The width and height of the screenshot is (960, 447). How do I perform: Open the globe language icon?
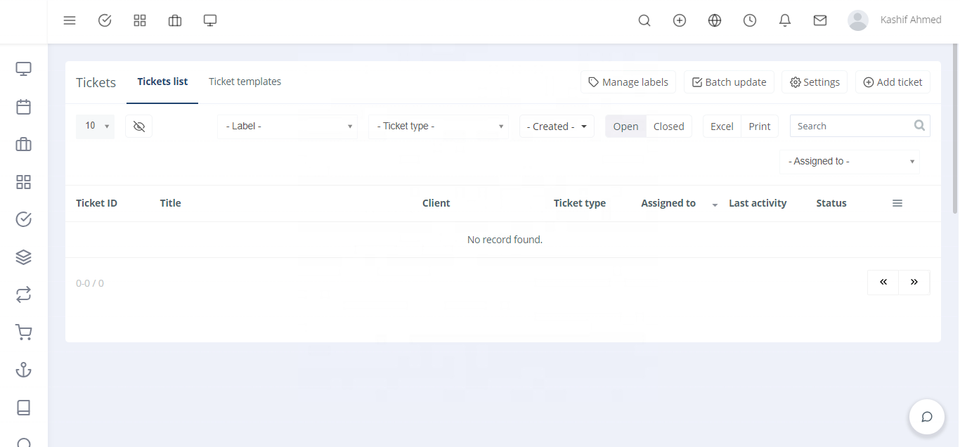click(714, 20)
